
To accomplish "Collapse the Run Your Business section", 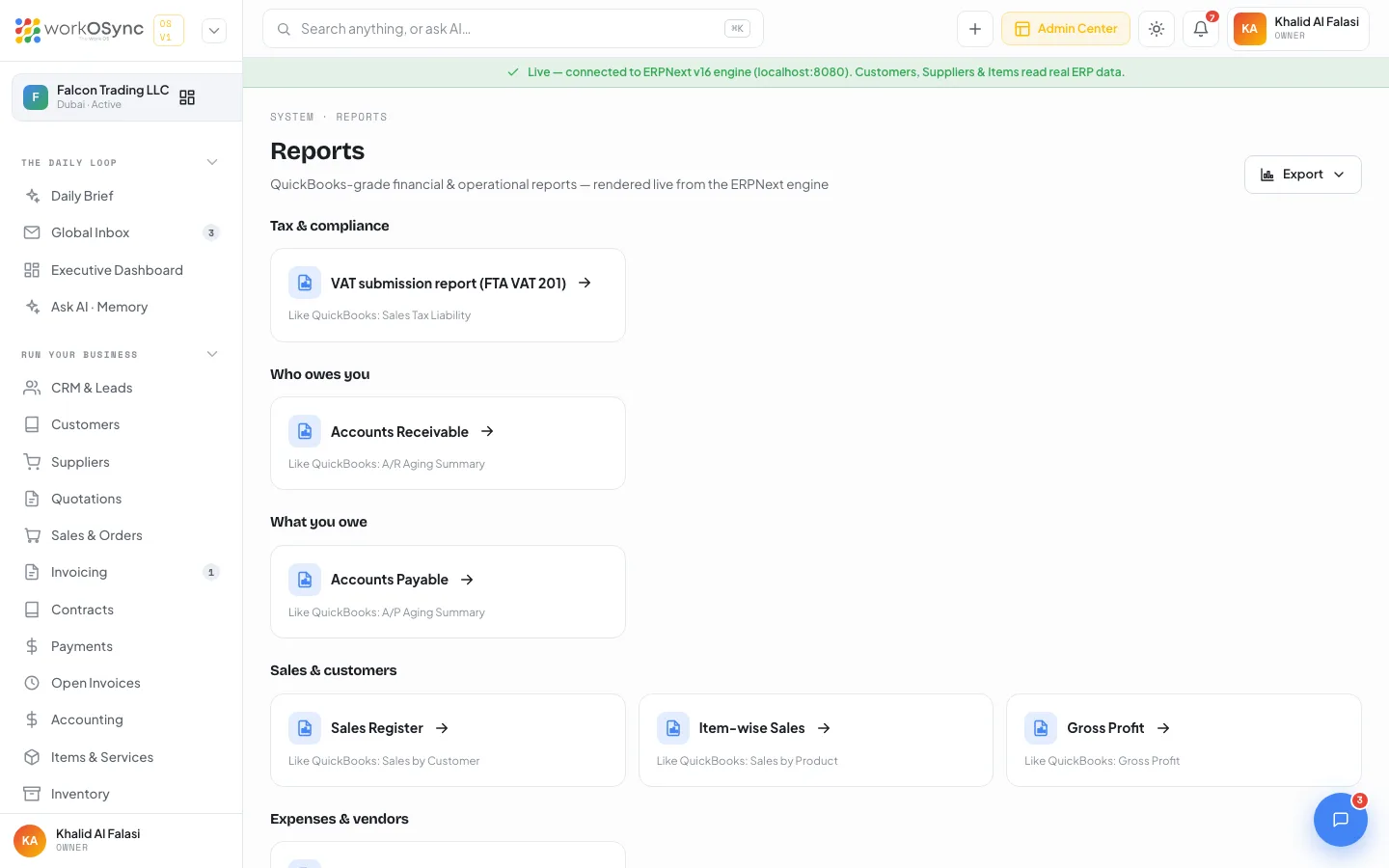I will pos(212,354).
